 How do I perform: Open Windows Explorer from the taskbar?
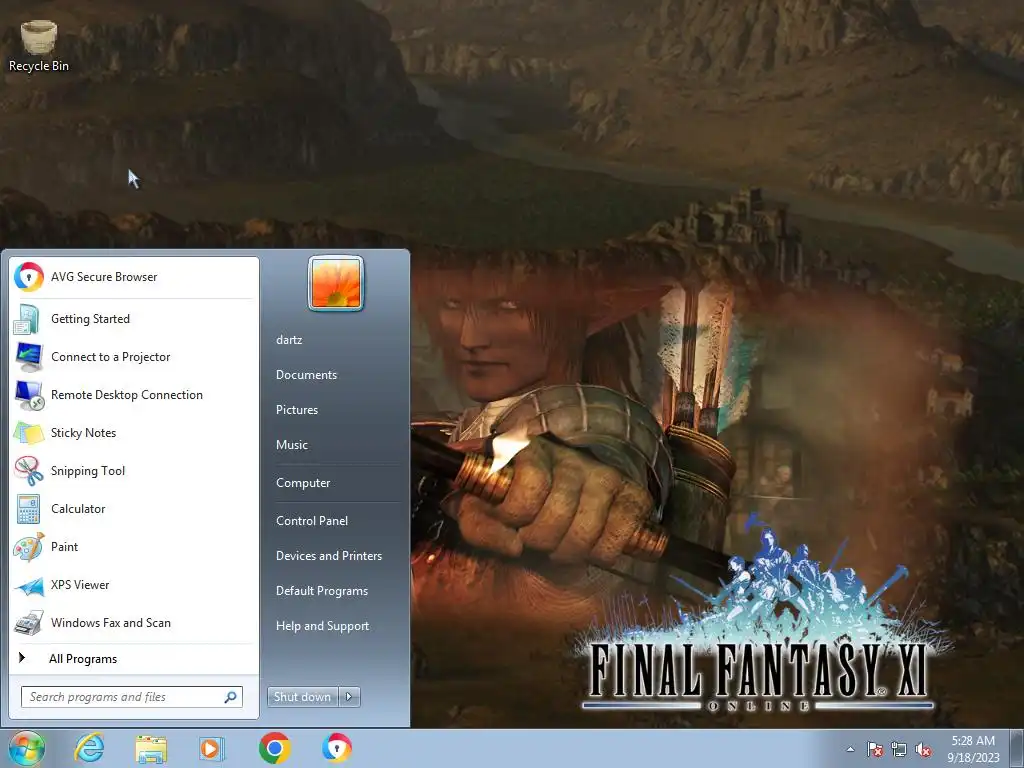click(x=151, y=748)
